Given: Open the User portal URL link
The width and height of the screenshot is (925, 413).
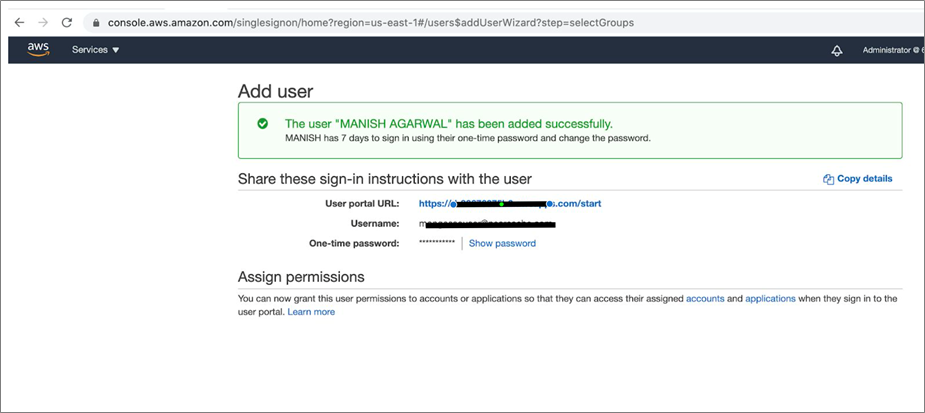Looking at the screenshot, I should (510, 204).
